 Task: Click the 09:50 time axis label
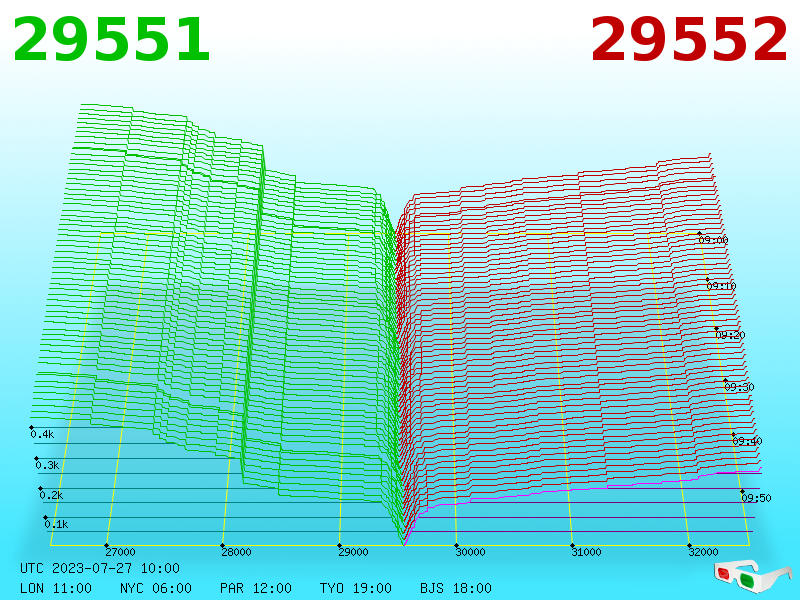pyautogui.click(x=756, y=498)
